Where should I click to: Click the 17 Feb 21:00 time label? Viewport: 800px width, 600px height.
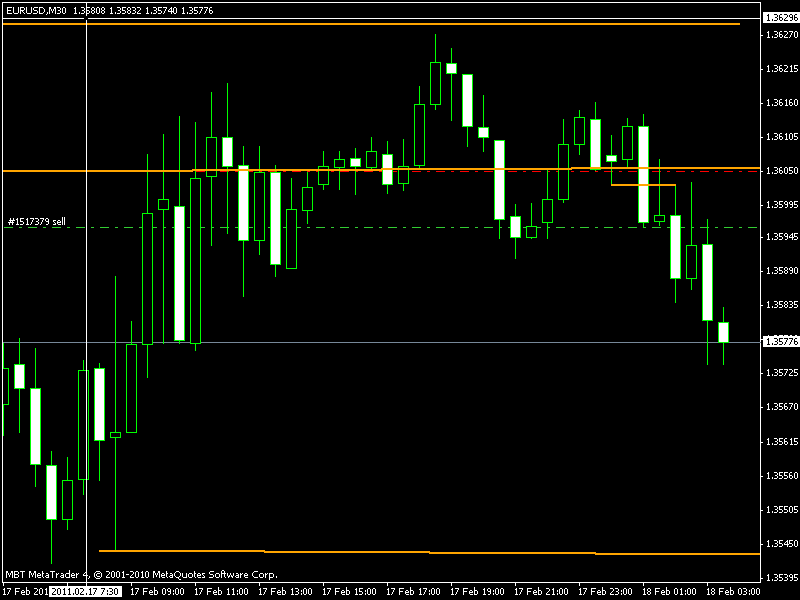tap(541, 592)
